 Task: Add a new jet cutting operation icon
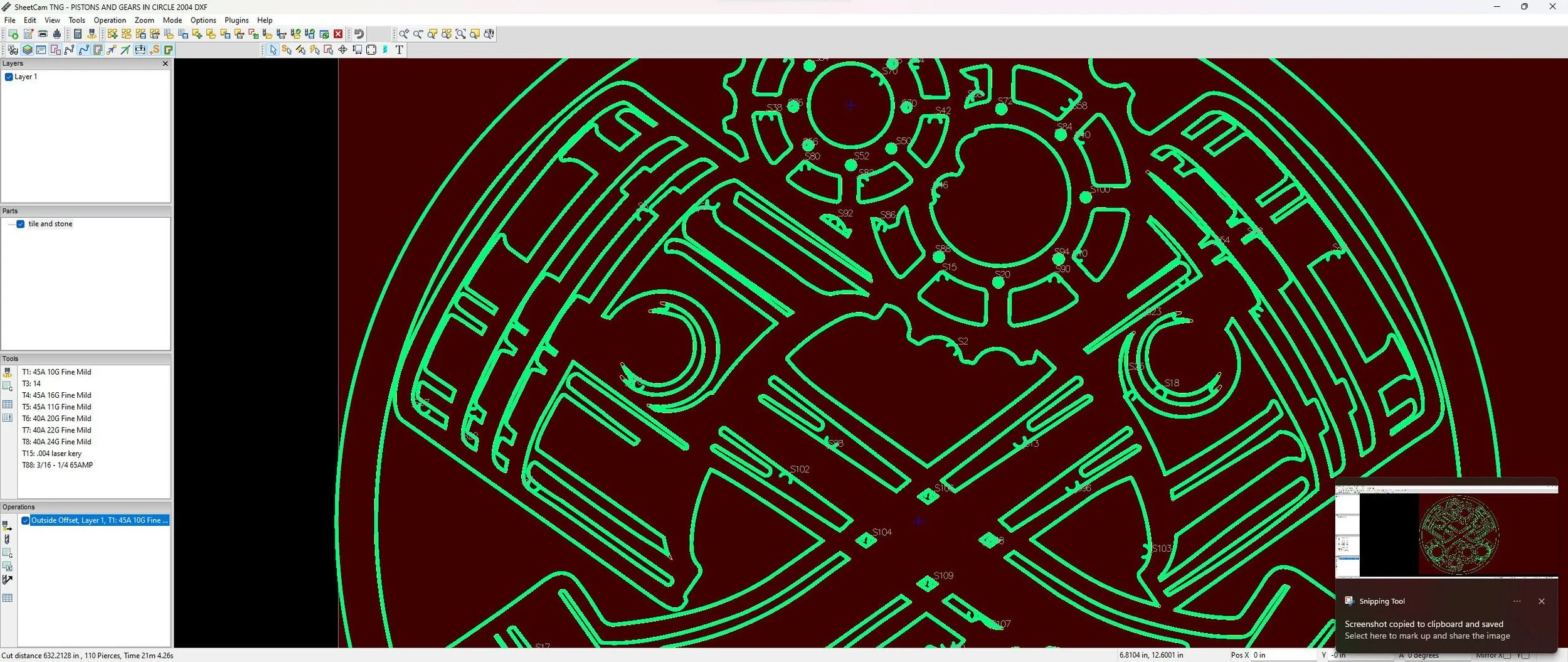pyautogui.click(x=7, y=525)
